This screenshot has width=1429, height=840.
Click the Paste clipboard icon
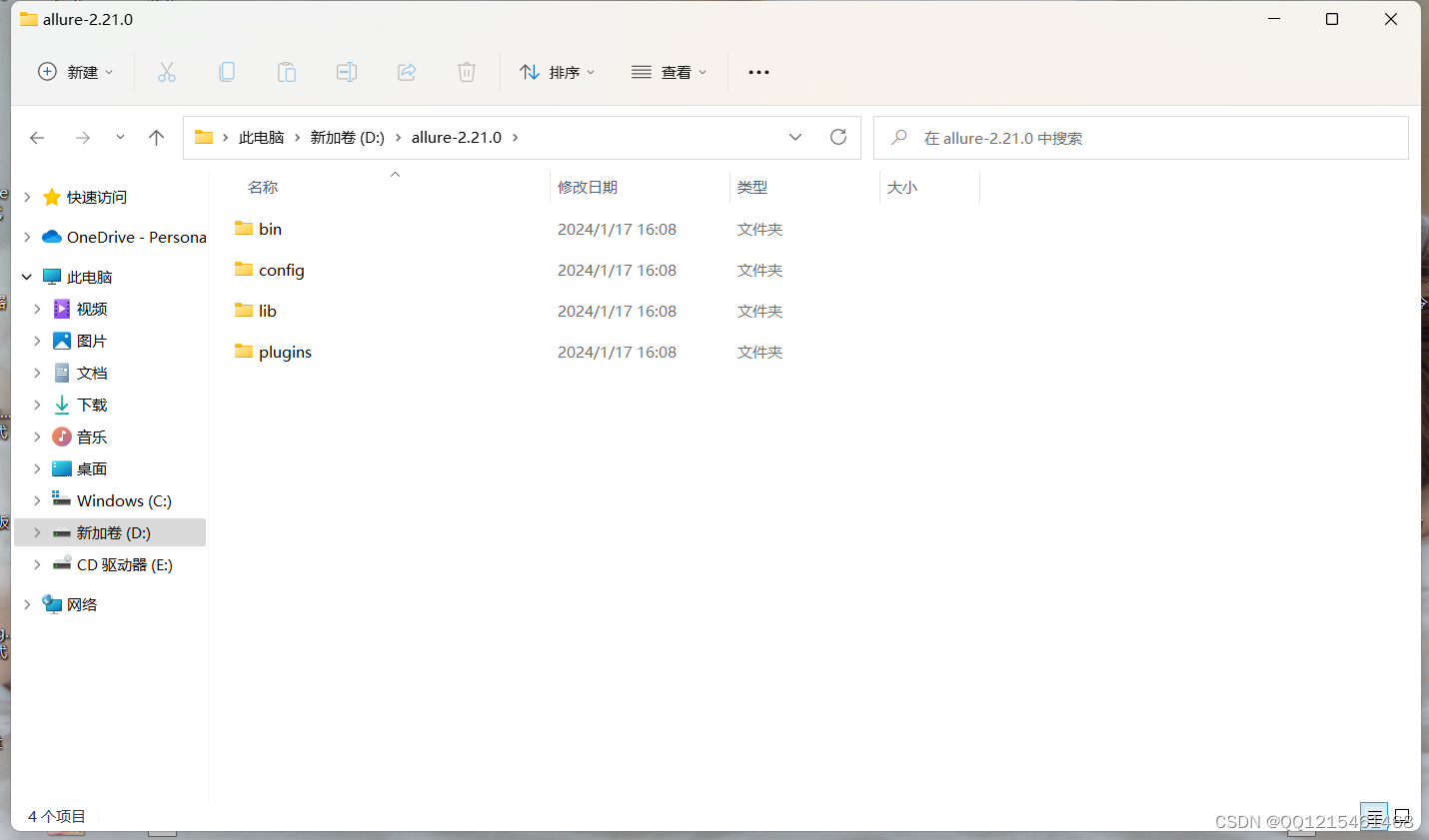287,72
